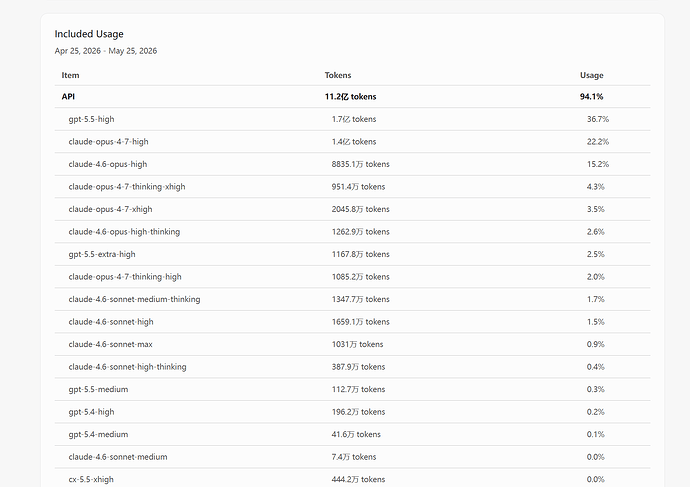Select the claude-4.6-sonnet-high-thinking row name

coord(127,367)
